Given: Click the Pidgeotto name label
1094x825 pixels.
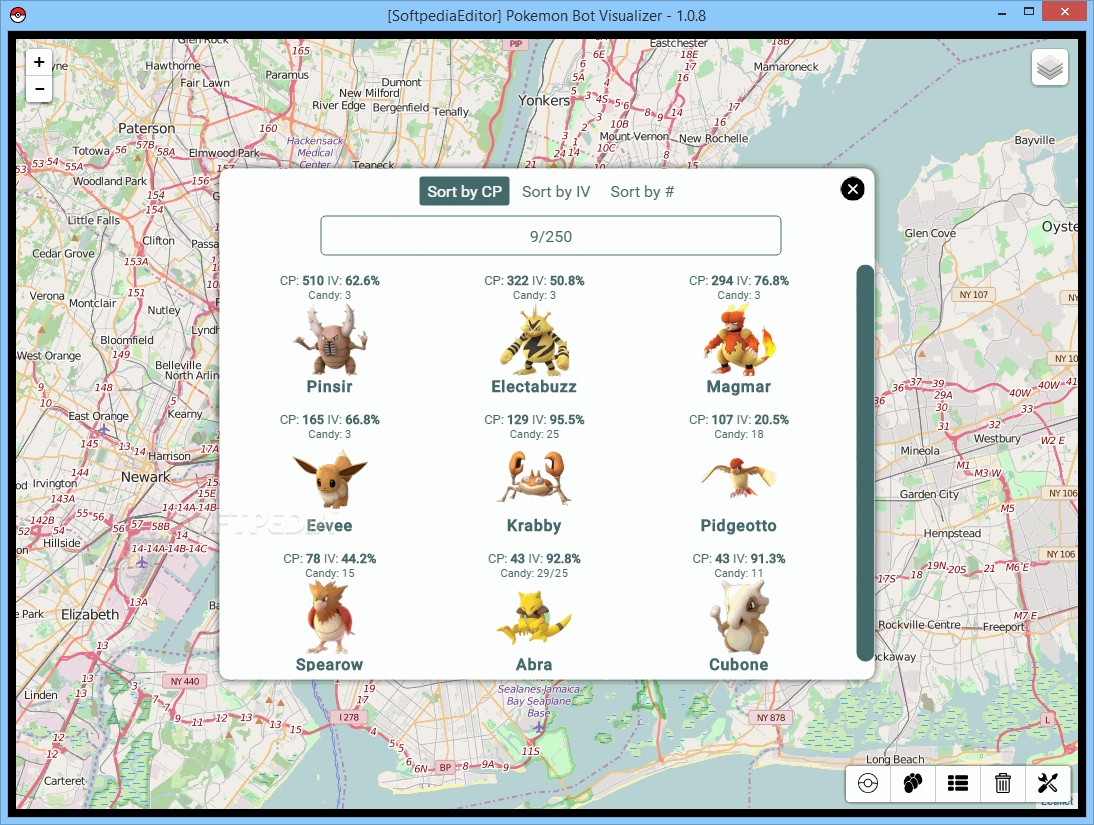Looking at the screenshot, I should pos(739,526).
